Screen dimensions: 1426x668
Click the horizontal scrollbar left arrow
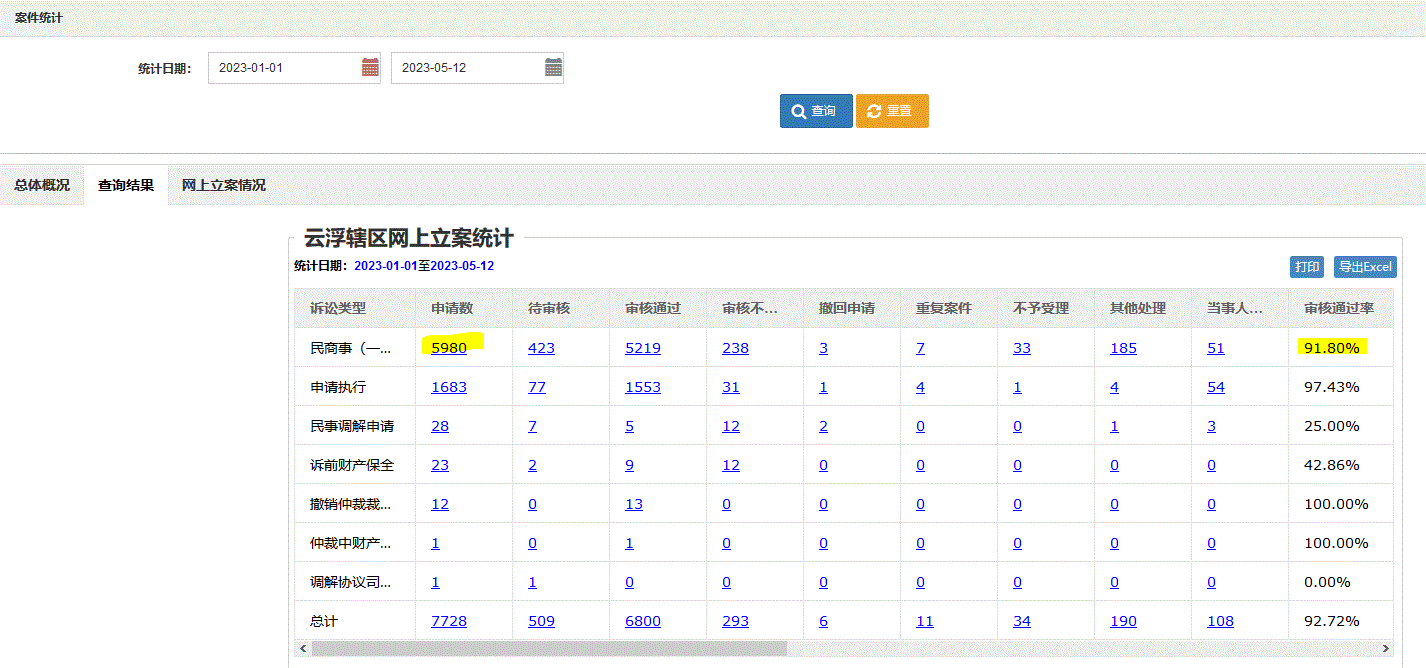point(303,648)
